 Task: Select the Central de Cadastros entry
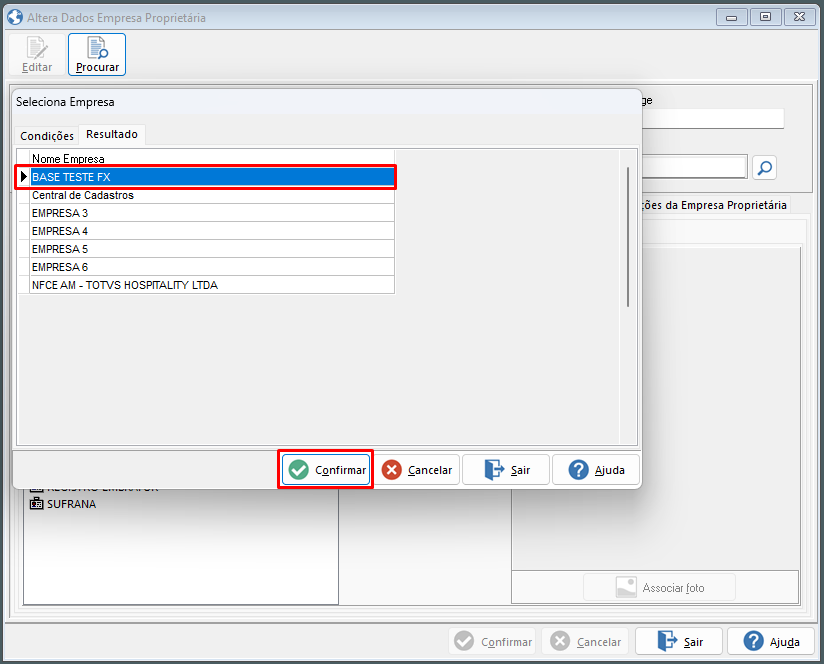(x=80, y=195)
